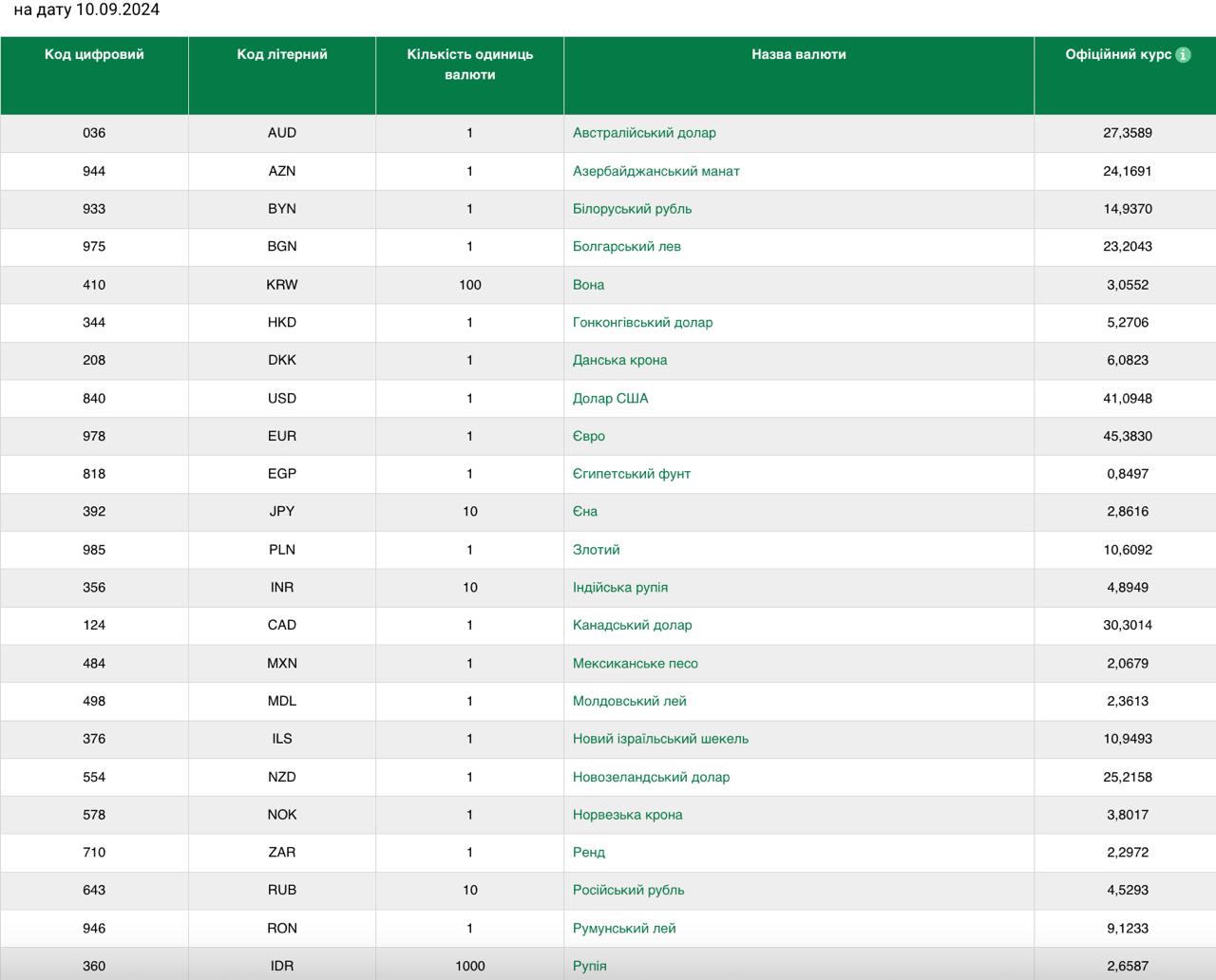The width and height of the screenshot is (1216, 980).
Task: Click the Гонконгівський долар link
Action: [642, 323]
